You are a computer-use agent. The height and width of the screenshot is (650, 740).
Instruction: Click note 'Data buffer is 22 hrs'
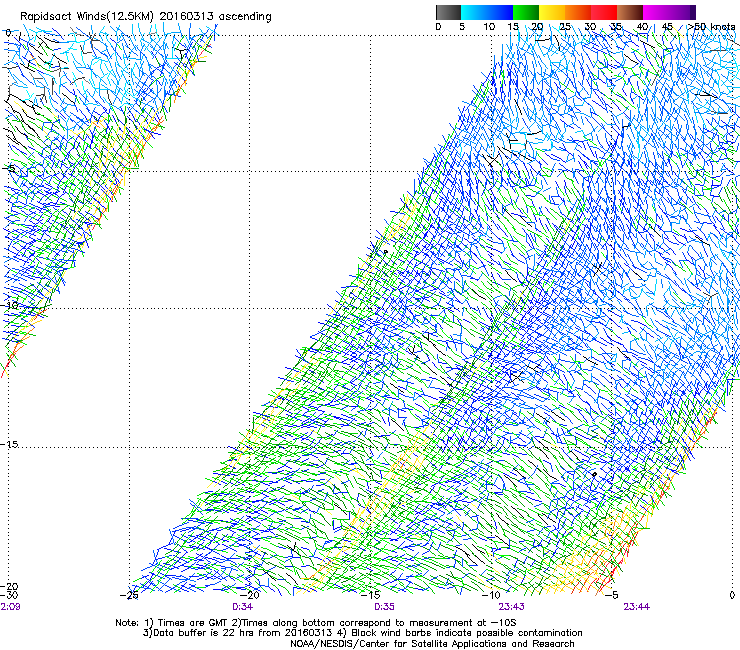pos(206,633)
